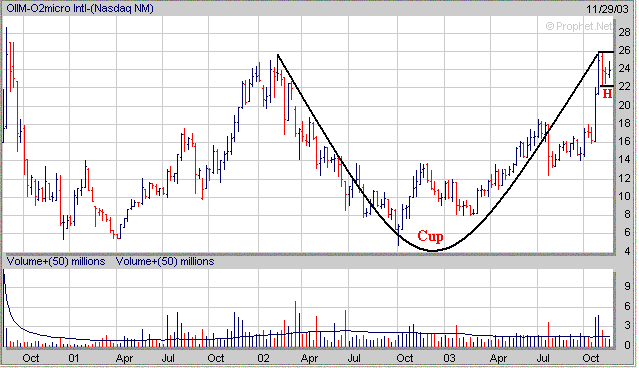The image size is (639, 368).
Task: Click the Jul label between 02 and 03
Action: [x=354, y=359]
